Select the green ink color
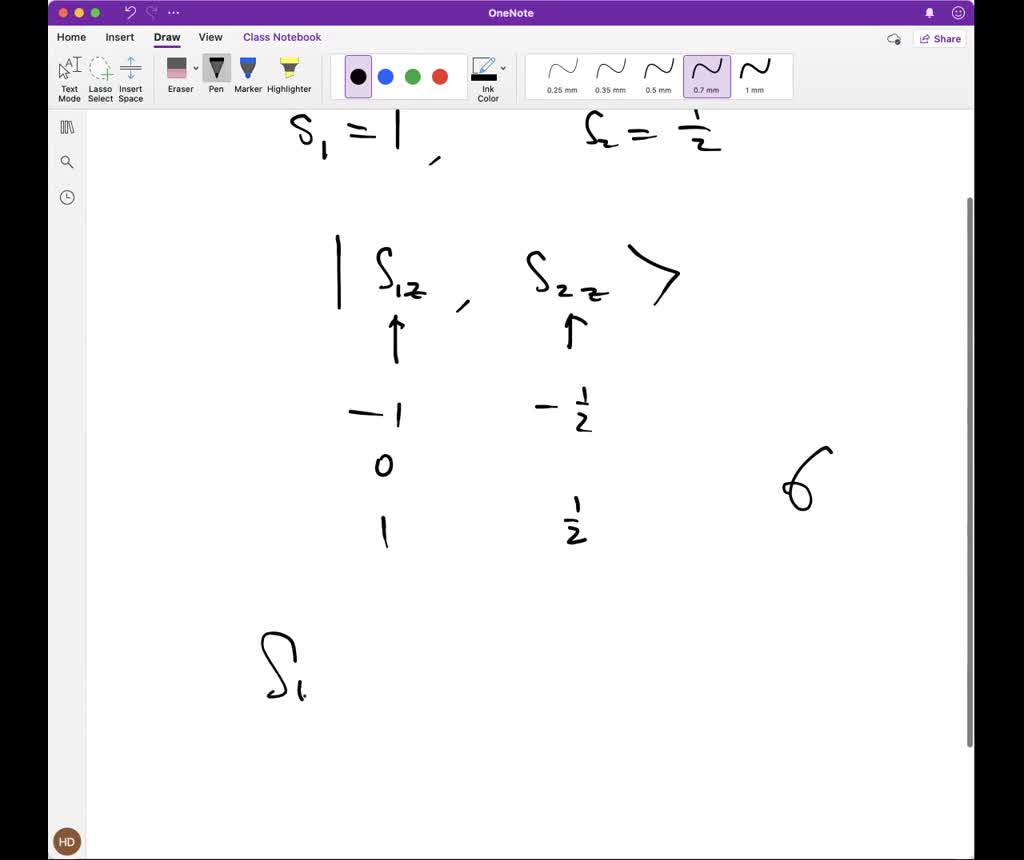Image resolution: width=1024 pixels, height=860 pixels. (413, 77)
